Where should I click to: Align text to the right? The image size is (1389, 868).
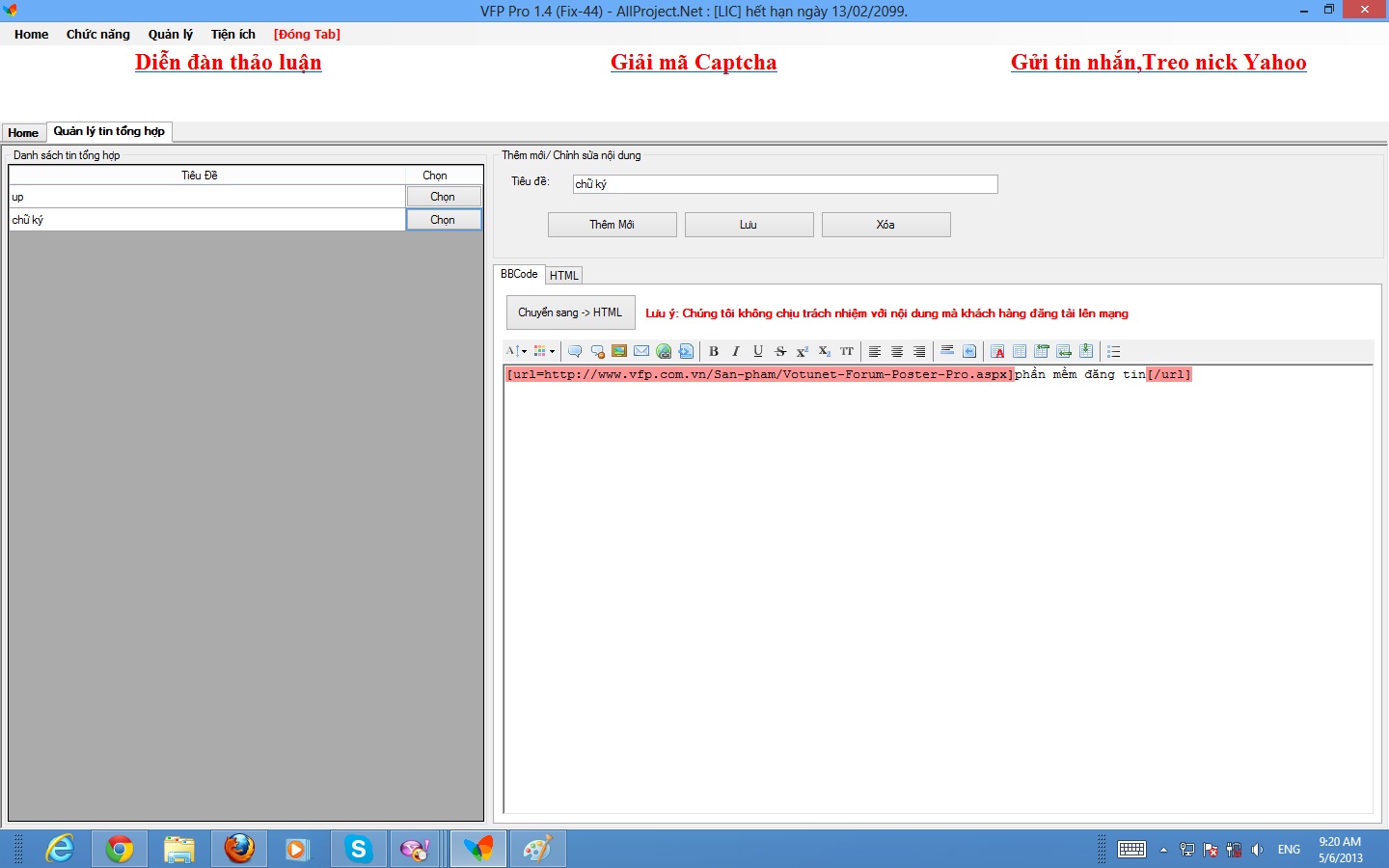919,351
